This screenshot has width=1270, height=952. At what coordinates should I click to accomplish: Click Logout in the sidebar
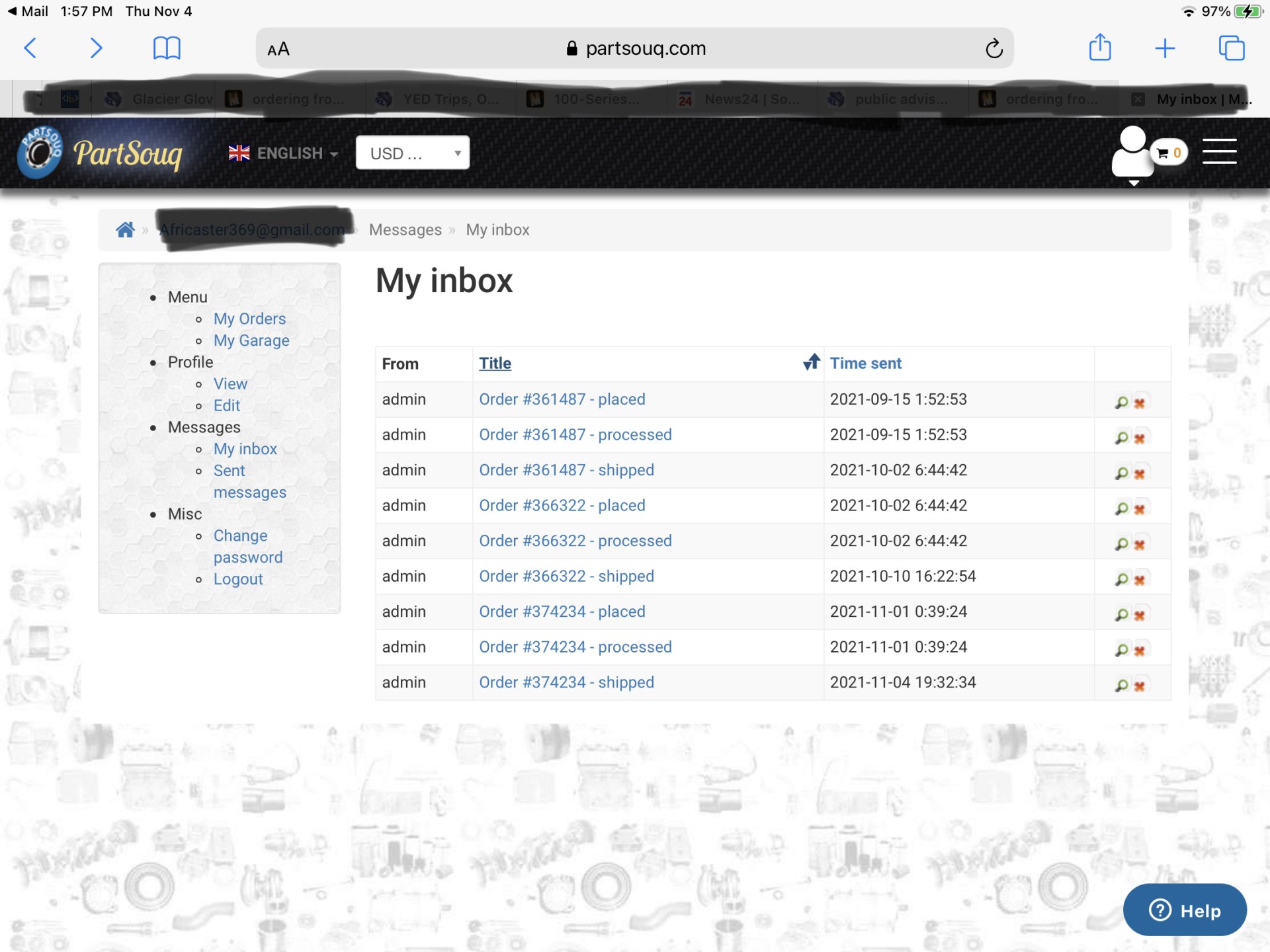point(238,579)
